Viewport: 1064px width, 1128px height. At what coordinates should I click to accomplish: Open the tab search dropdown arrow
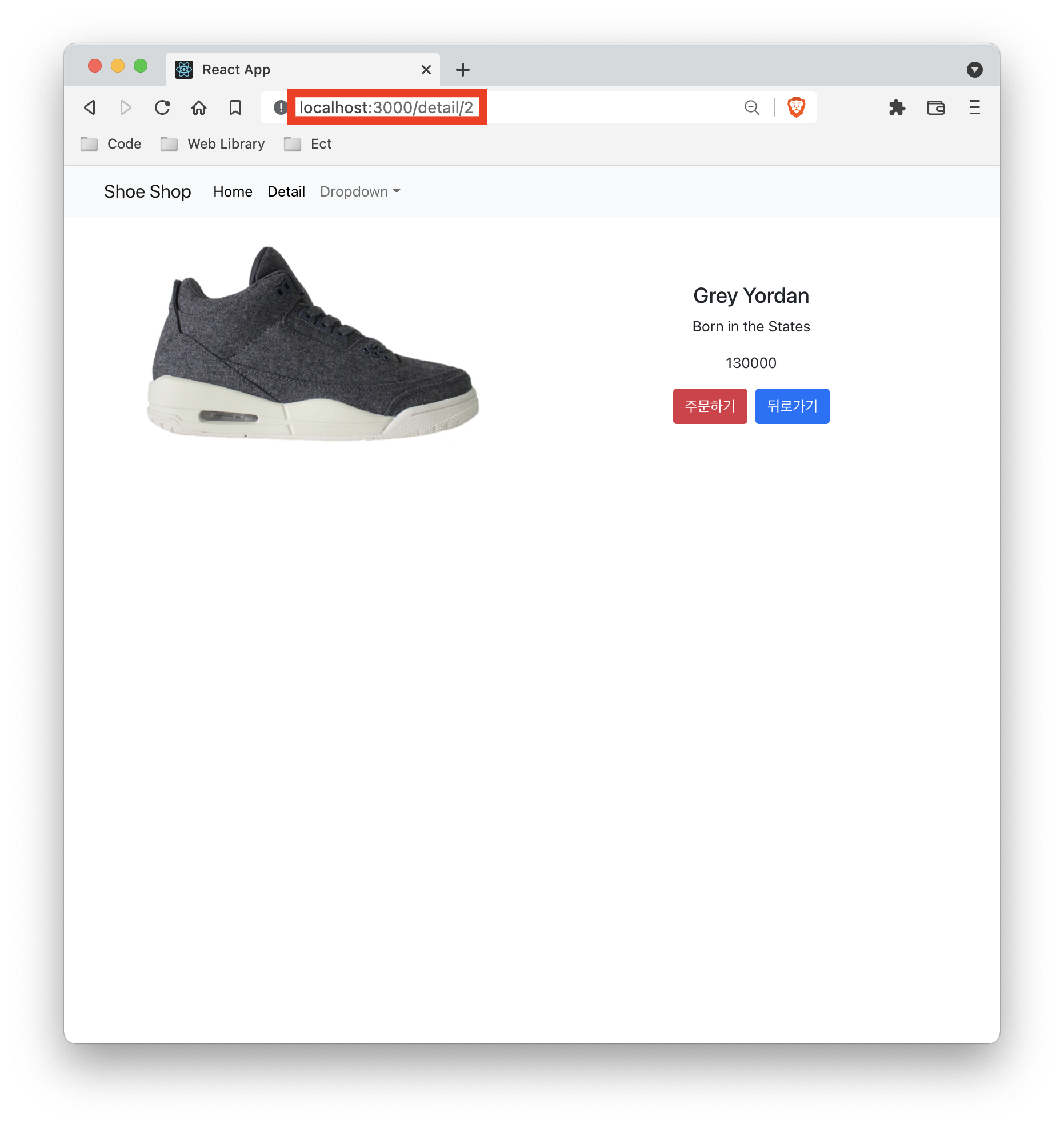tap(975, 70)
